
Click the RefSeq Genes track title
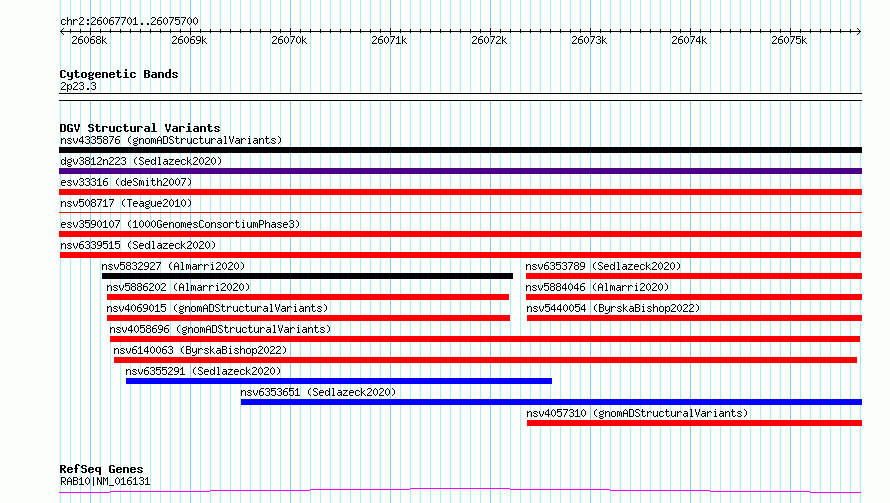click(x=101, y=469)
